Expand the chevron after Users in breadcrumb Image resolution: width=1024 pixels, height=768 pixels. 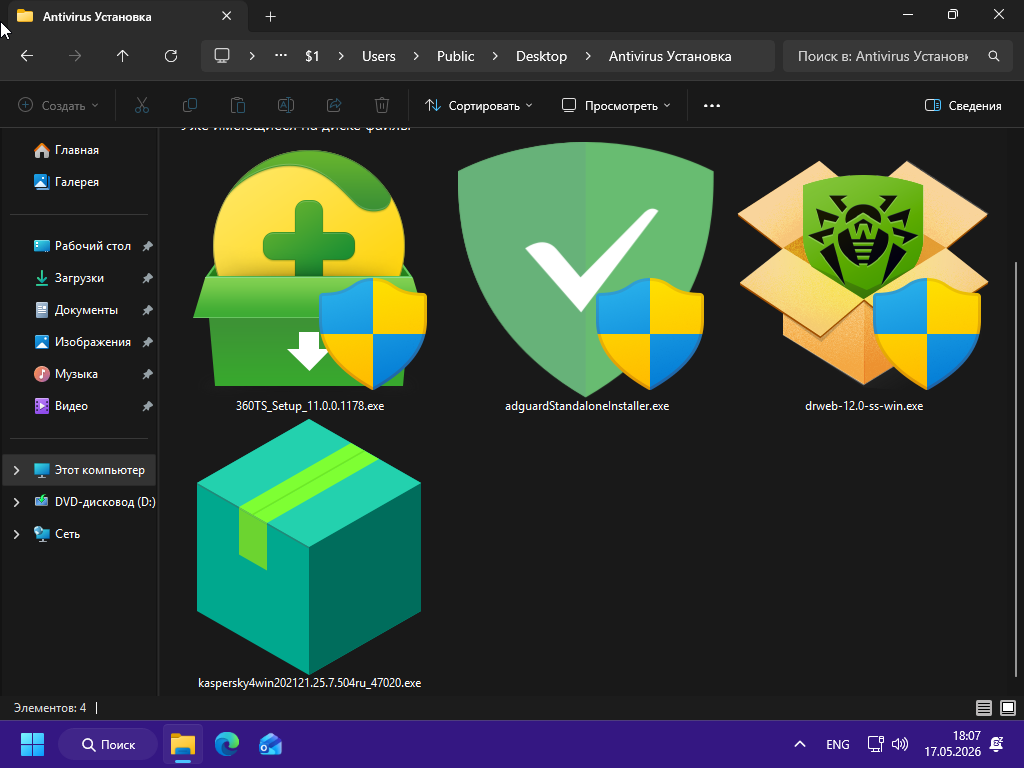416,56
